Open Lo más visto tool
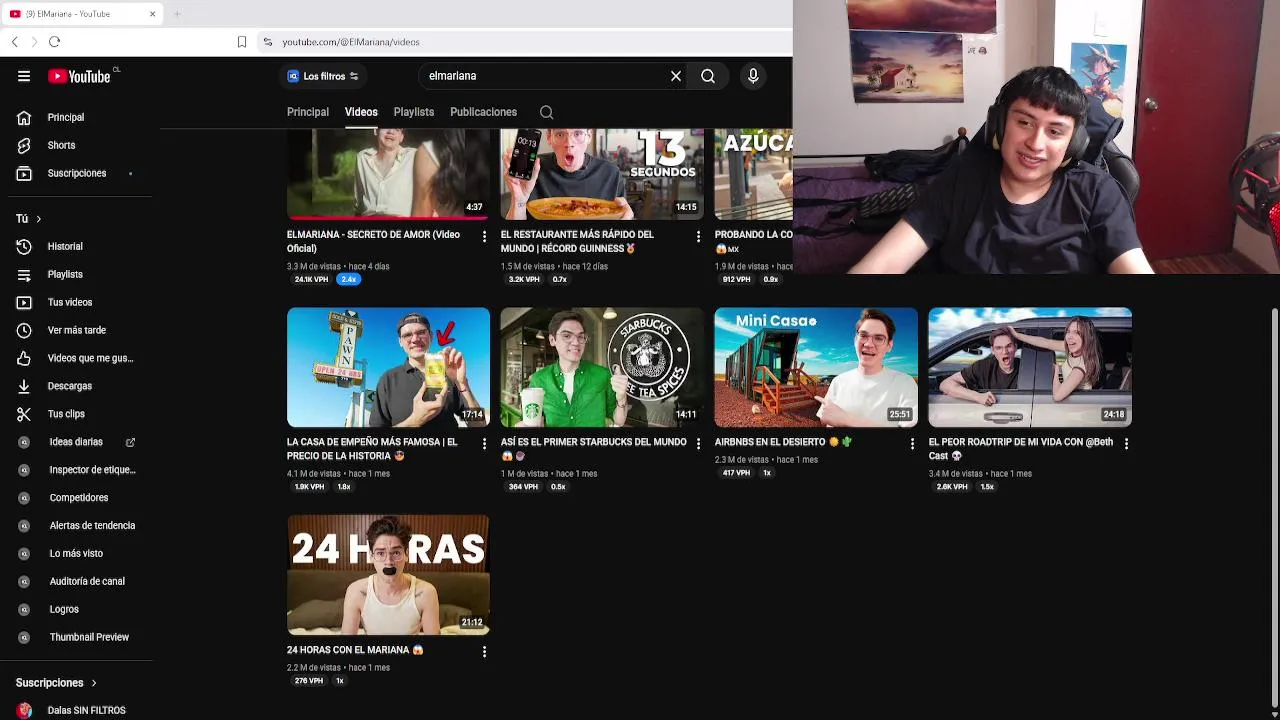 point(76,553)
